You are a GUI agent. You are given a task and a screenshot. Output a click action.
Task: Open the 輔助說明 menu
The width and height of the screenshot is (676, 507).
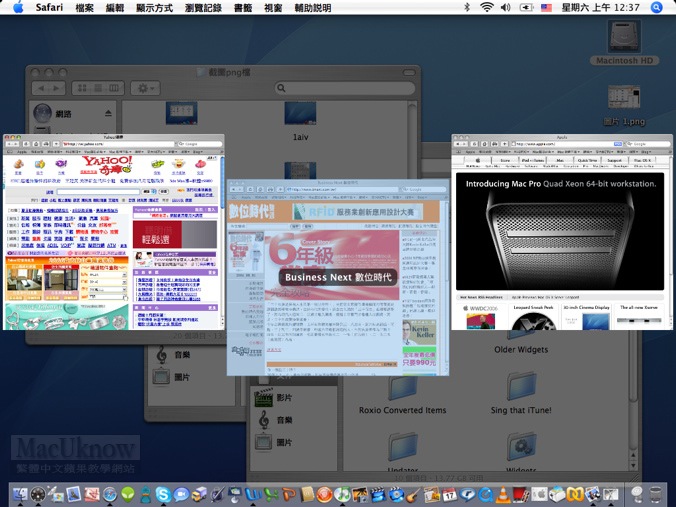pos(313,8)
